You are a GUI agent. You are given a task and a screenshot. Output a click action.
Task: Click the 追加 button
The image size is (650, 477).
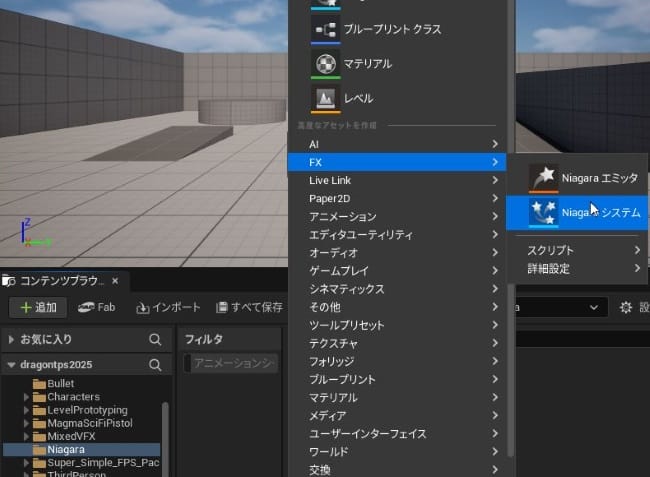tap(38, 308)
